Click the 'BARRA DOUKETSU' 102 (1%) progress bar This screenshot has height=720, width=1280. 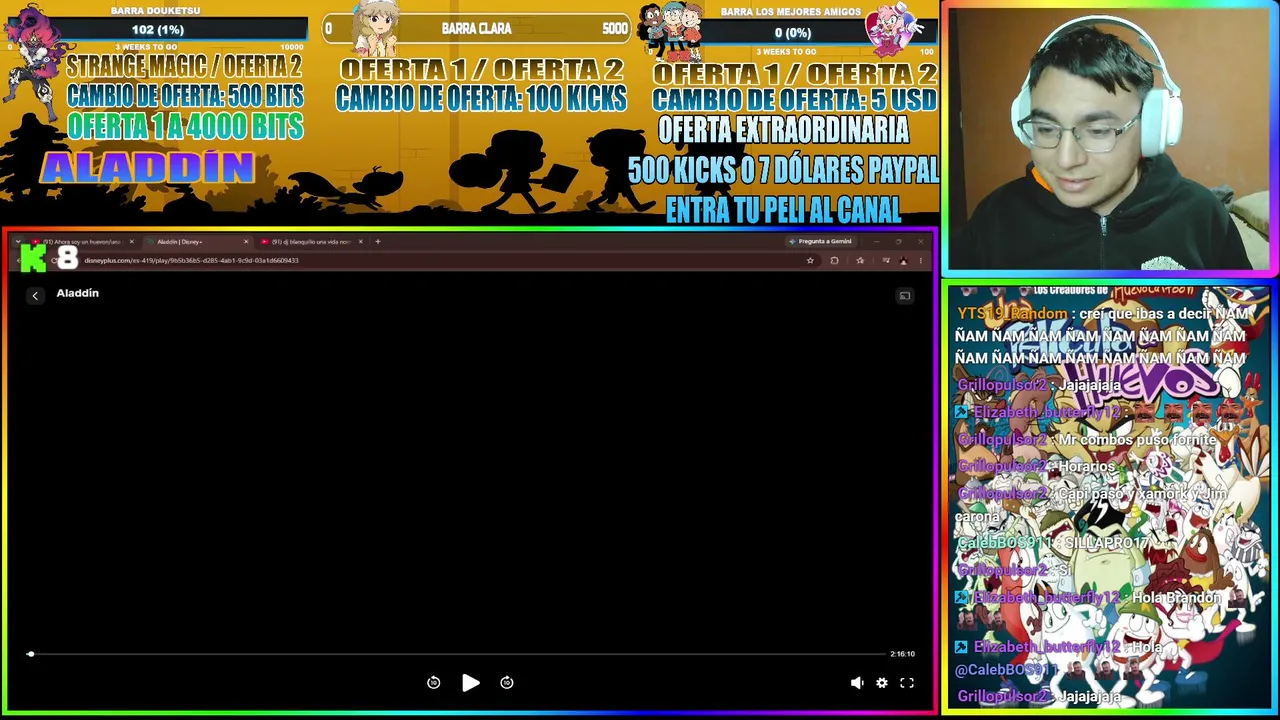157,30
